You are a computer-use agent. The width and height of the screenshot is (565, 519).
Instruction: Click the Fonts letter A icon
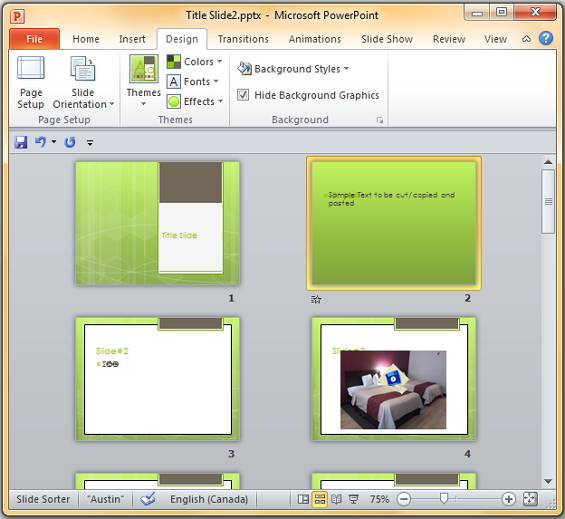174,81
